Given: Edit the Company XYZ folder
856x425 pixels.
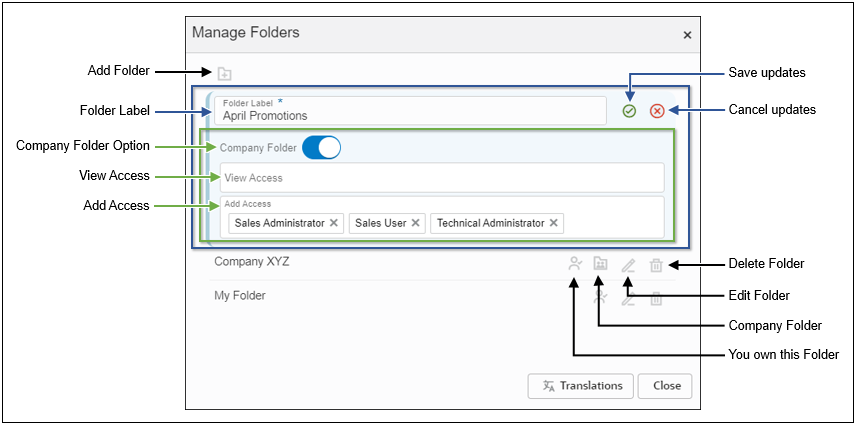Looking at the screenshot, I should tap(628, 265).
